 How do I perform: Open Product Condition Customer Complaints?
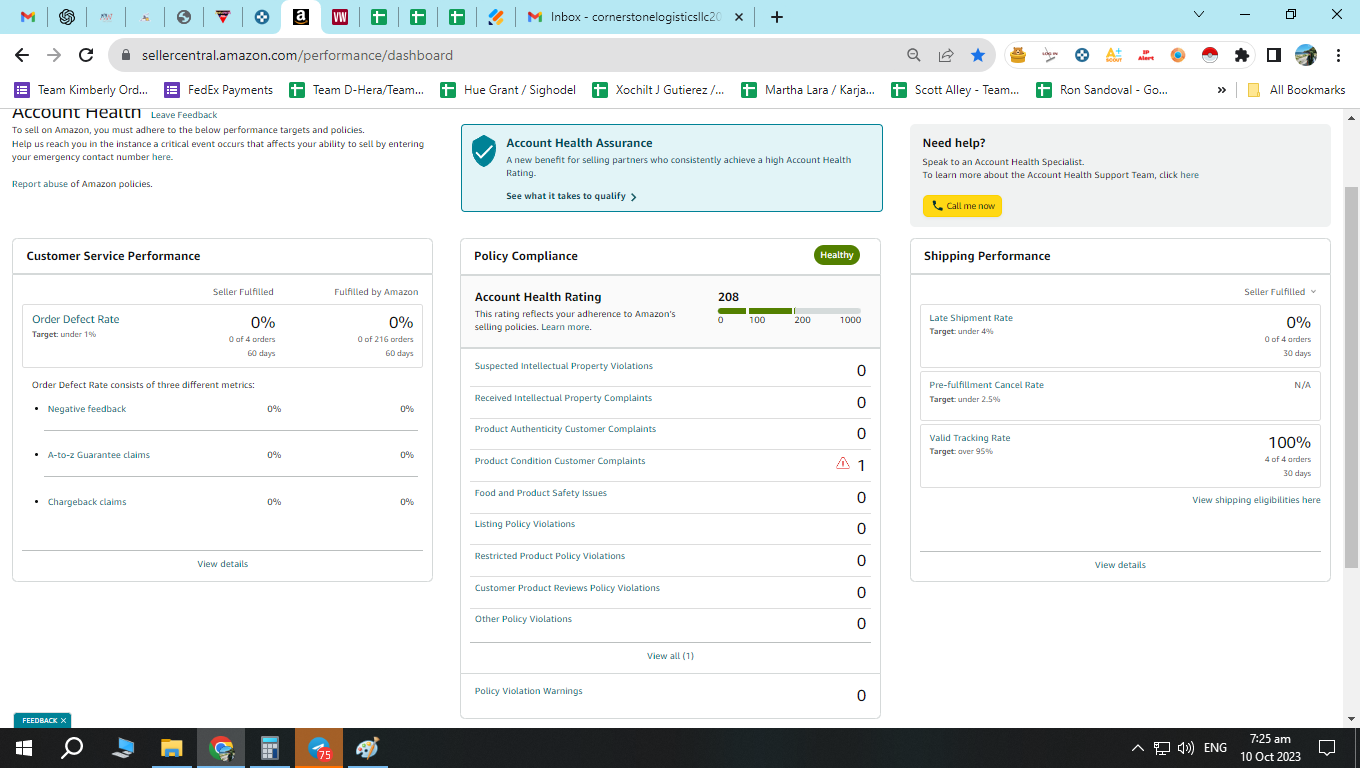560,461
